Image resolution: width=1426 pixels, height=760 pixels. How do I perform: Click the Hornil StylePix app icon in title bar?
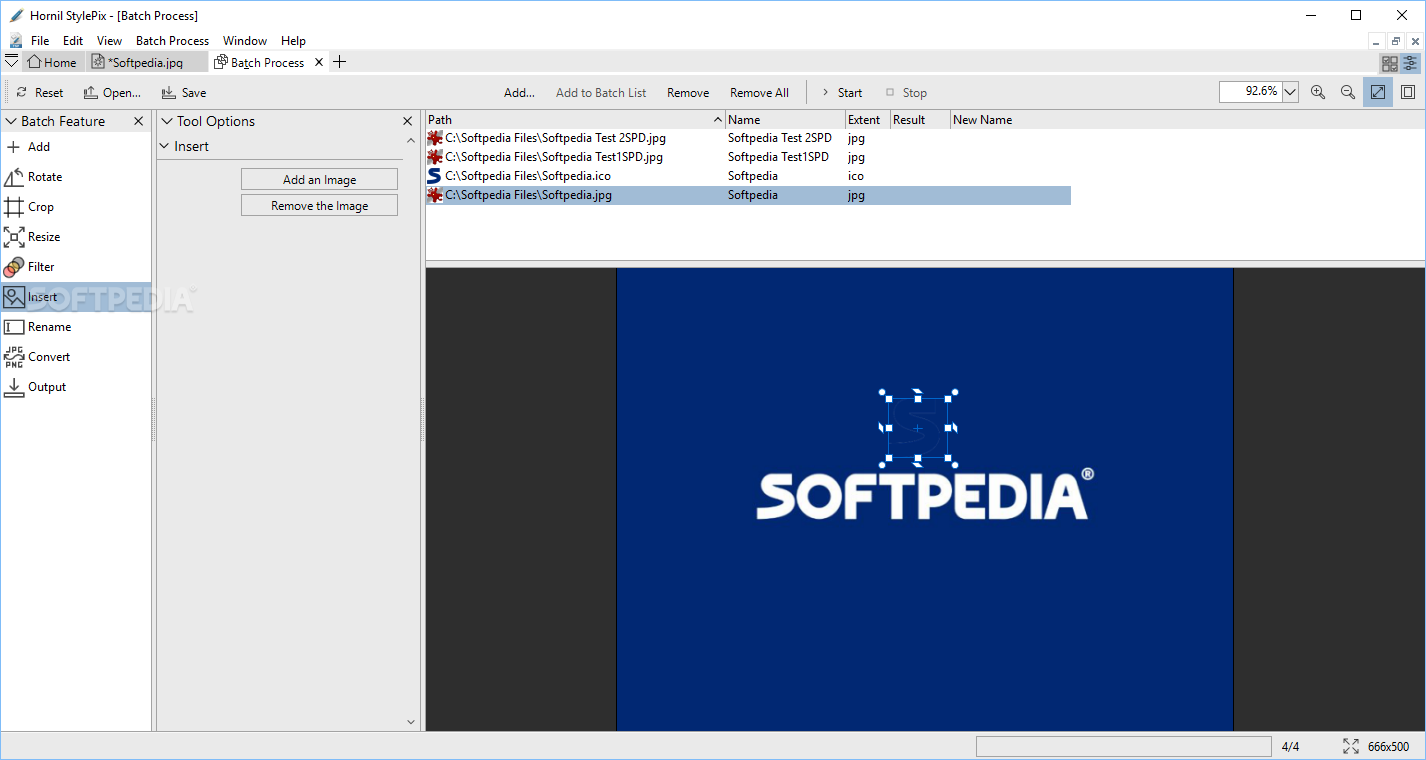tap(15, 15)
